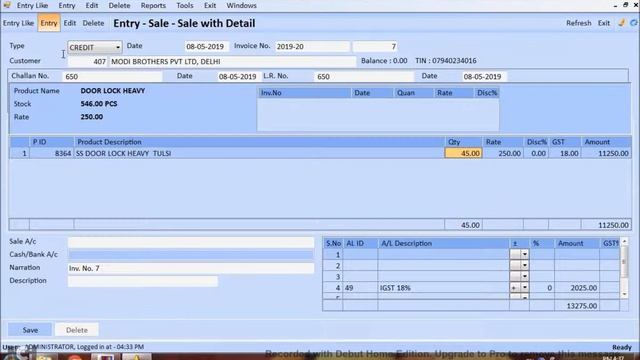640x360 pixels.
Task: Open the Edit menu in the menu bar
Action: coord(92,6)
